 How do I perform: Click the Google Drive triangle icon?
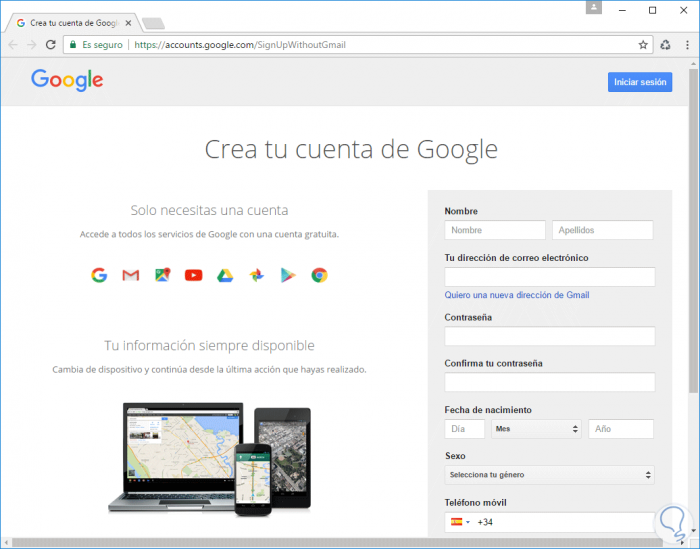[225, 276]
